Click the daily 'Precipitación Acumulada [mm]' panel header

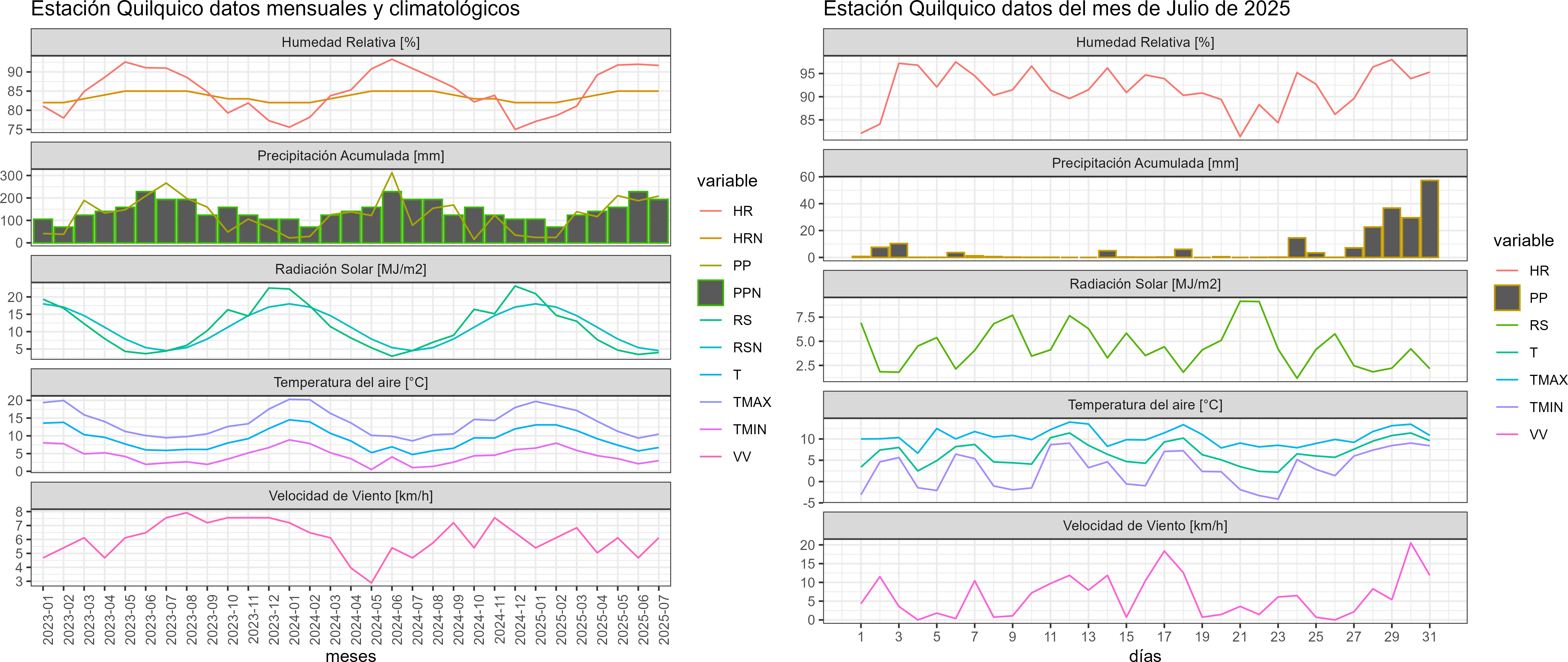point(1145,163)
